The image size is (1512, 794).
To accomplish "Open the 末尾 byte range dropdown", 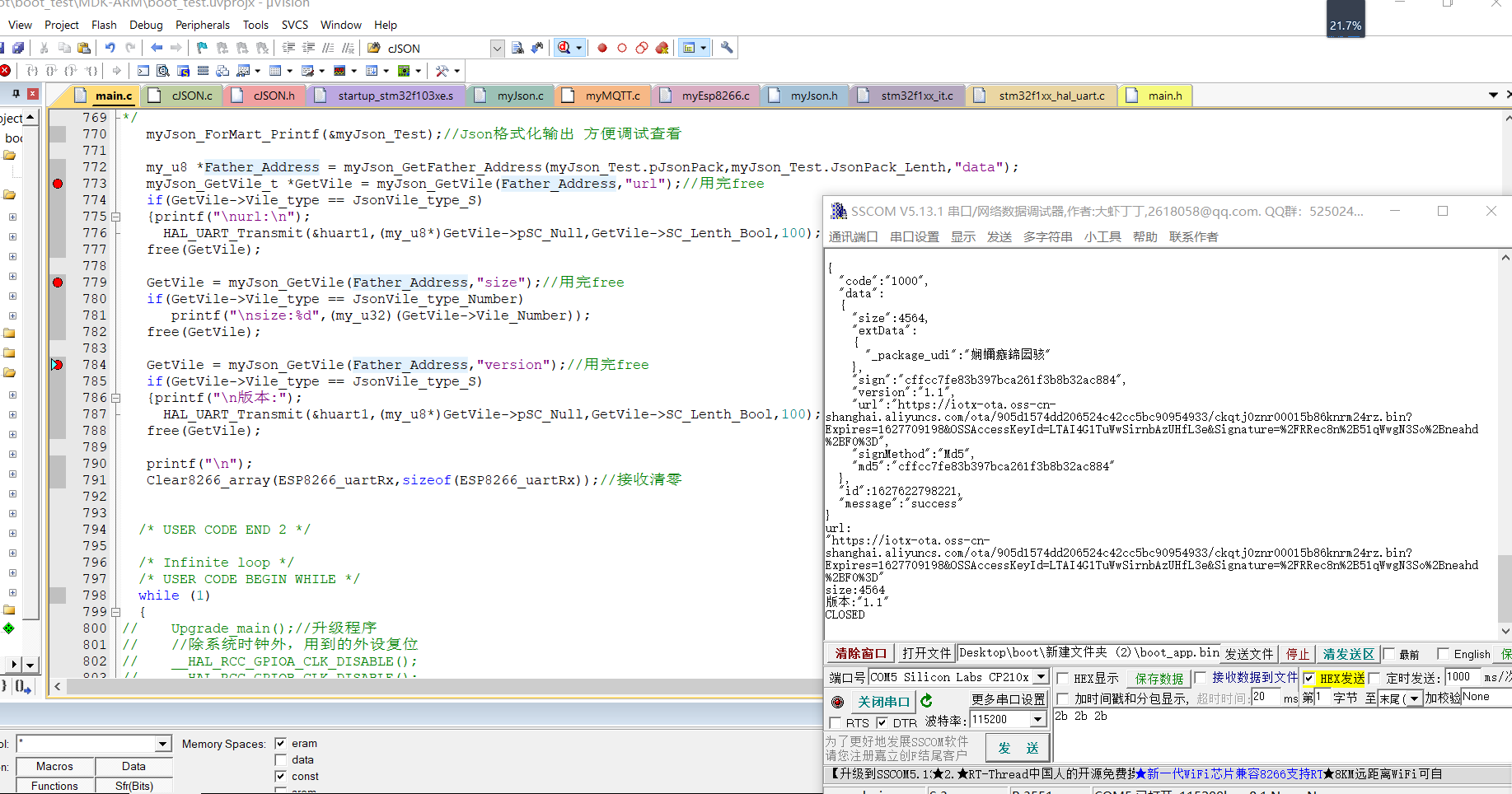I will 1415,698.
